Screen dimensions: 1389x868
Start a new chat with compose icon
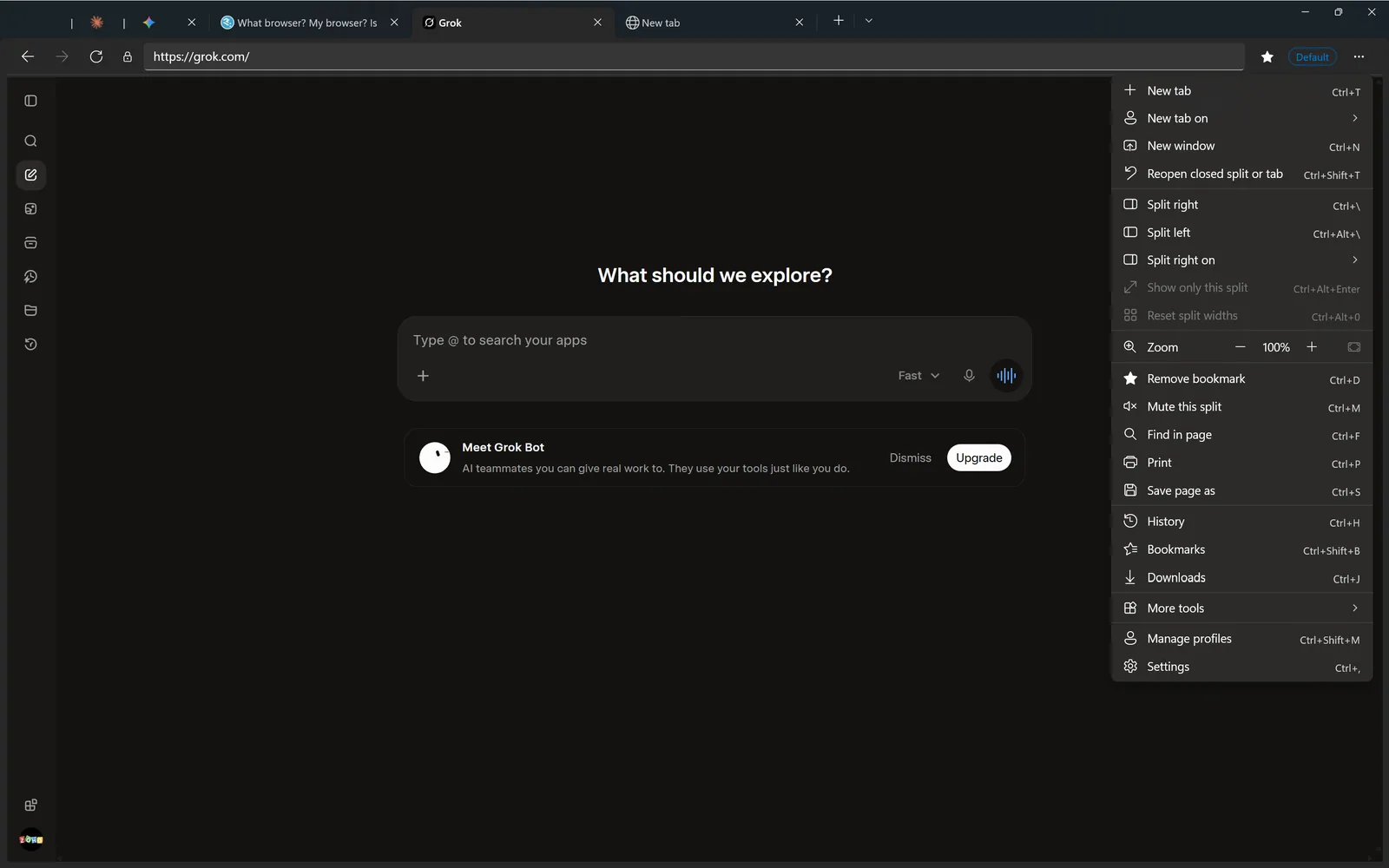[30, 174]
